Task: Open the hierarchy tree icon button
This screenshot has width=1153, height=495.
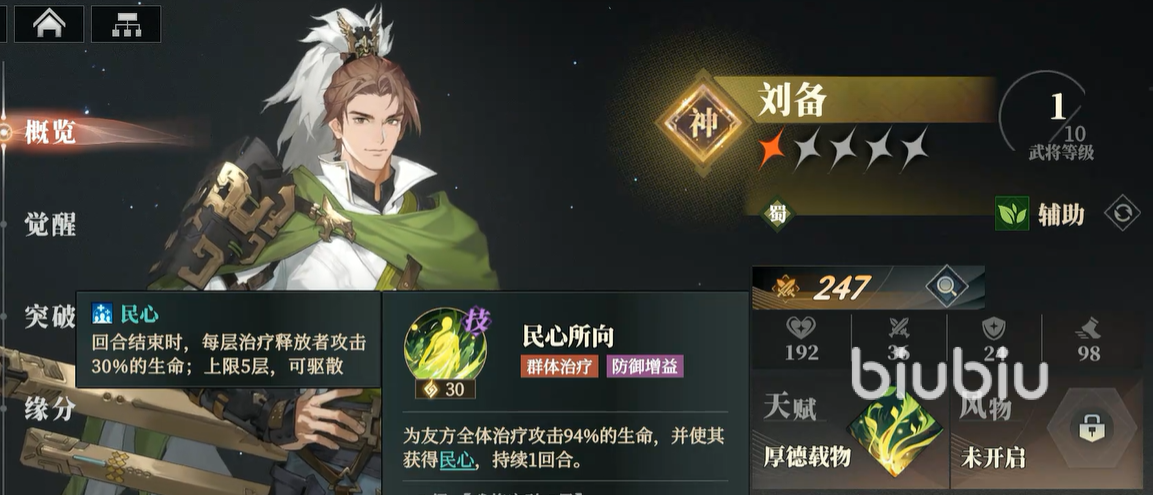Action: coord(126,24)
